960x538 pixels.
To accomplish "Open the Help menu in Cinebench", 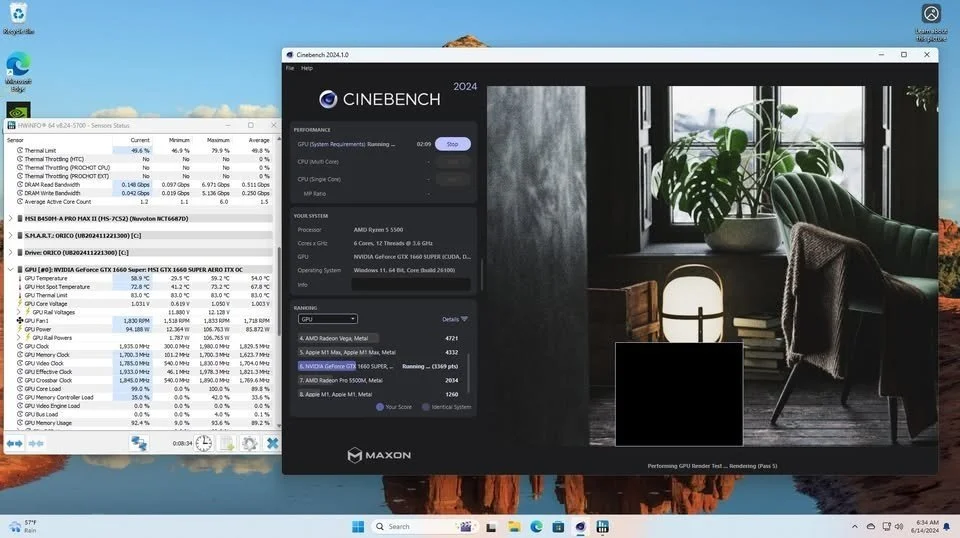I will point(307,69).
